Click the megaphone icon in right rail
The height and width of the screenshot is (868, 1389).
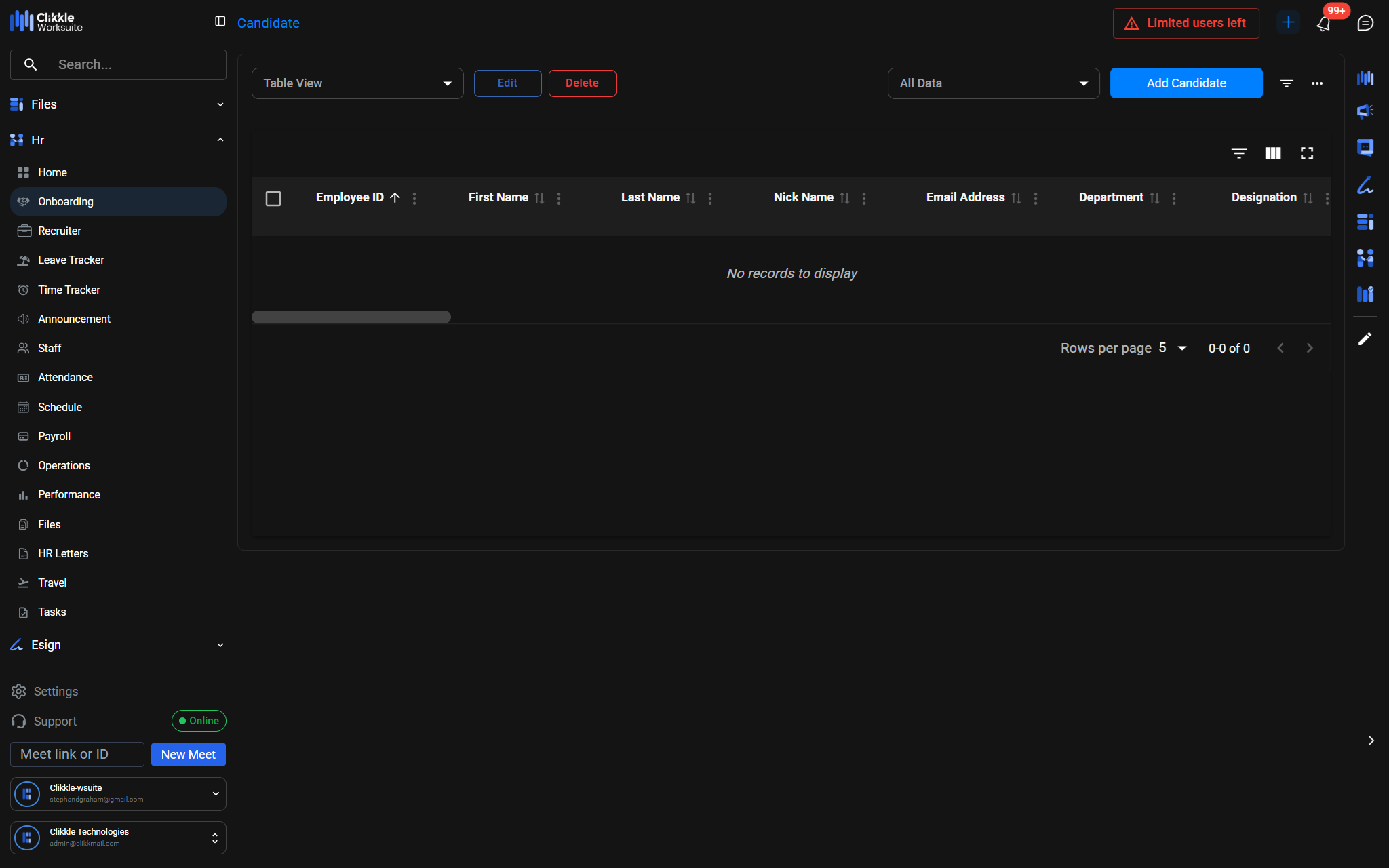[1365, 111]
